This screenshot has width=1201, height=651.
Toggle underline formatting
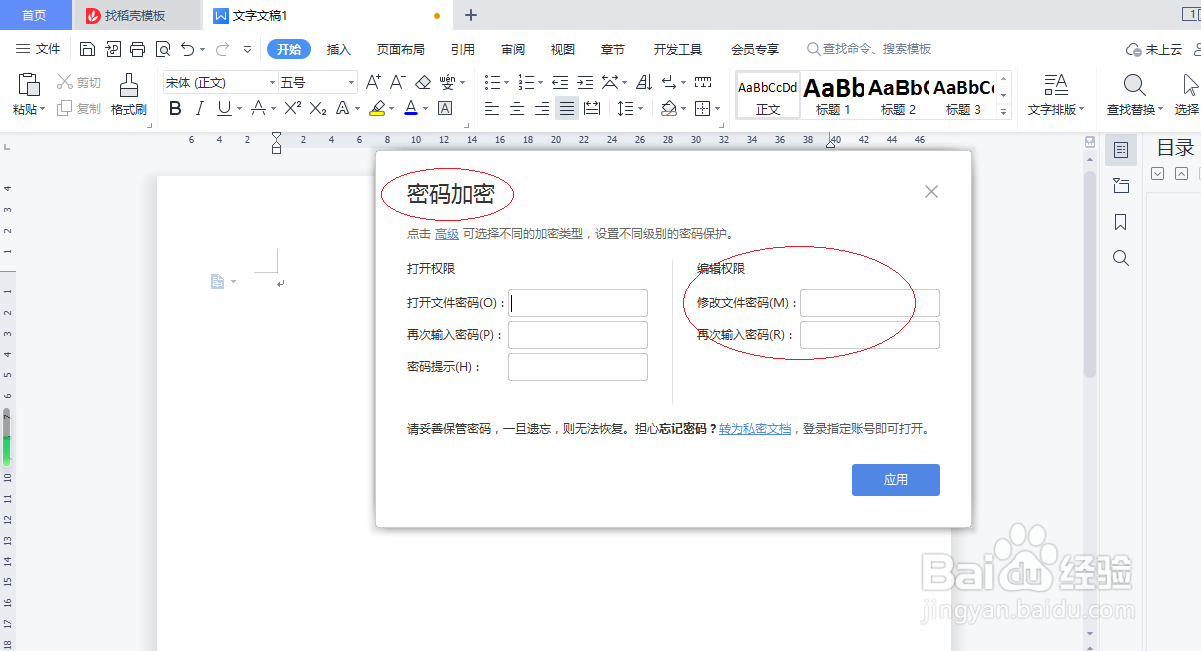(x=222, y=108)
